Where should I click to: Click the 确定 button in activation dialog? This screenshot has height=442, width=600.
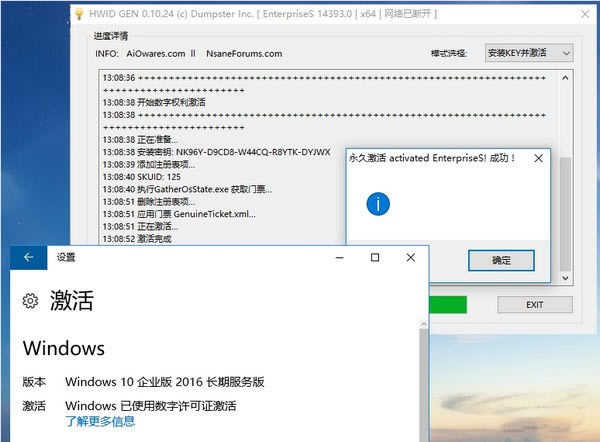pos(501,260)
